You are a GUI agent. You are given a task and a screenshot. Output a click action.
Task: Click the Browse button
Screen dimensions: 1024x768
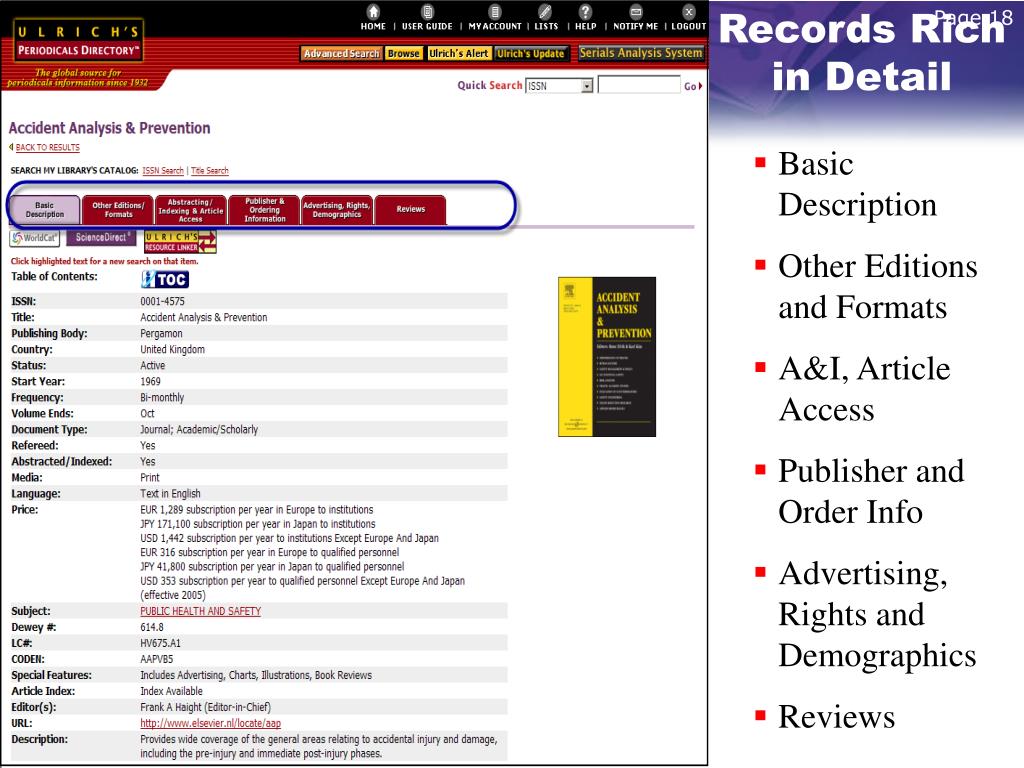(404, 54)
